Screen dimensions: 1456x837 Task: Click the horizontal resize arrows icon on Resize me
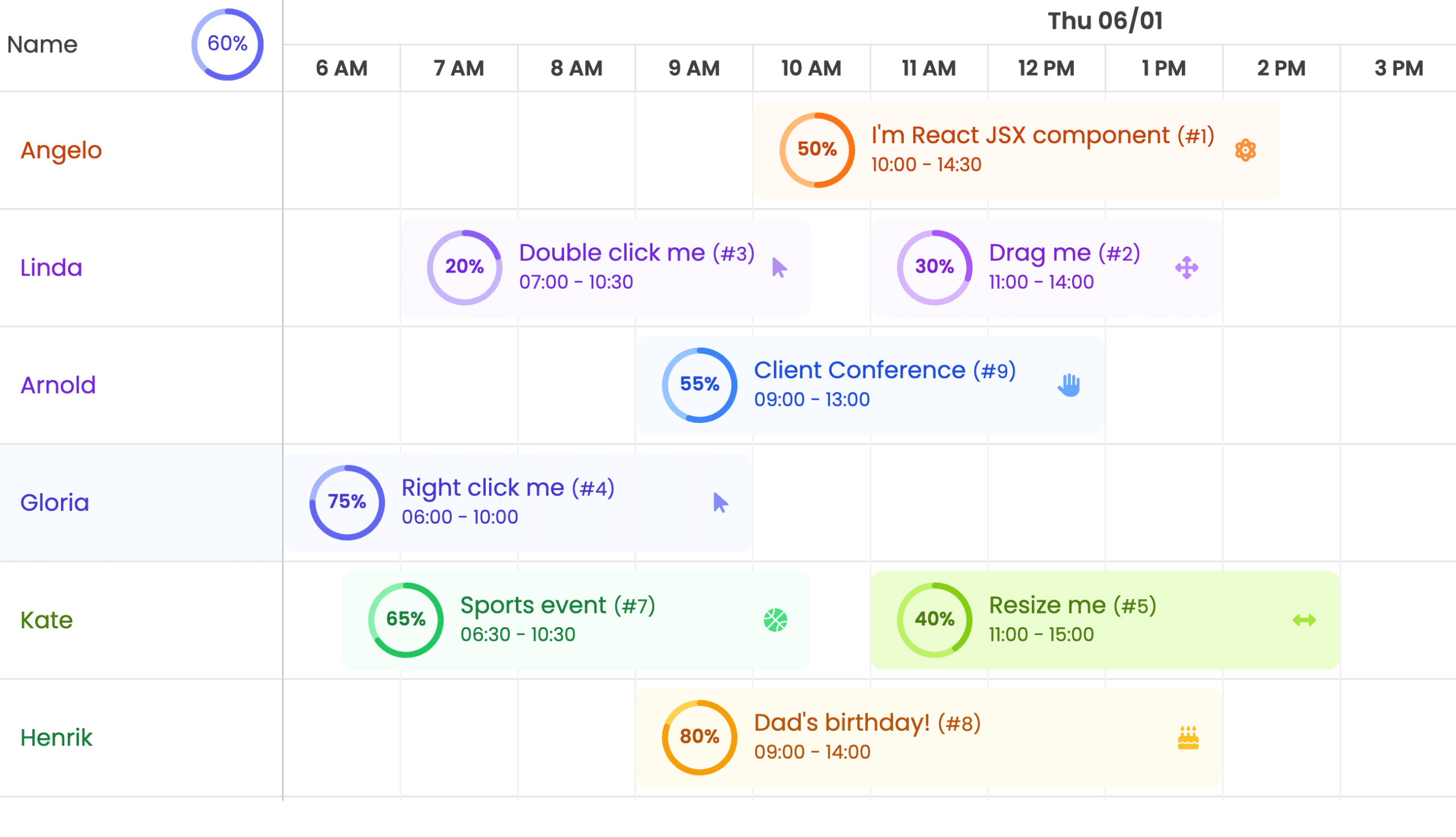point(1304,620)
